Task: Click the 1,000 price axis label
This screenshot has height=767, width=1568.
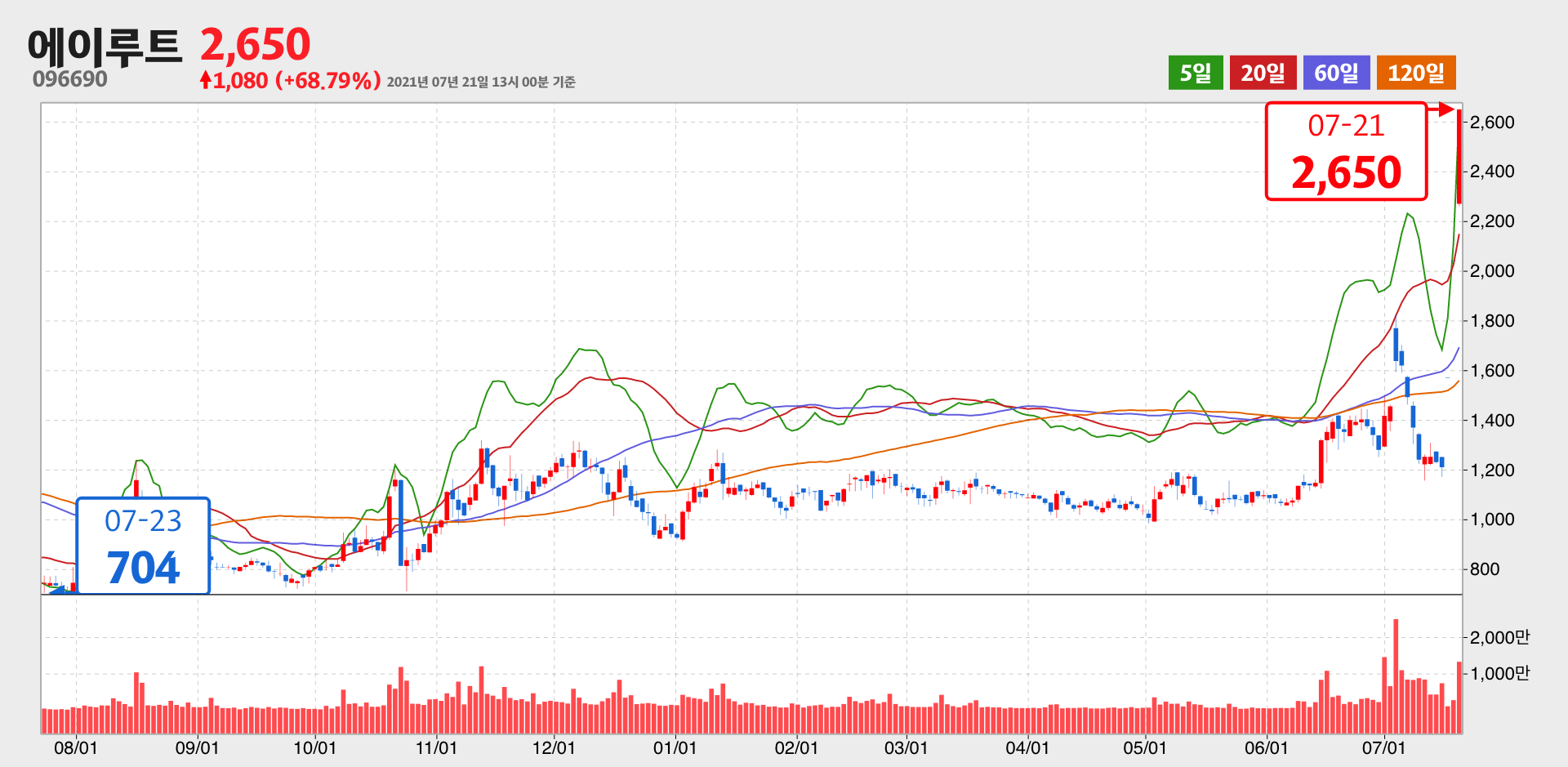Action: tap(1492, 520)
